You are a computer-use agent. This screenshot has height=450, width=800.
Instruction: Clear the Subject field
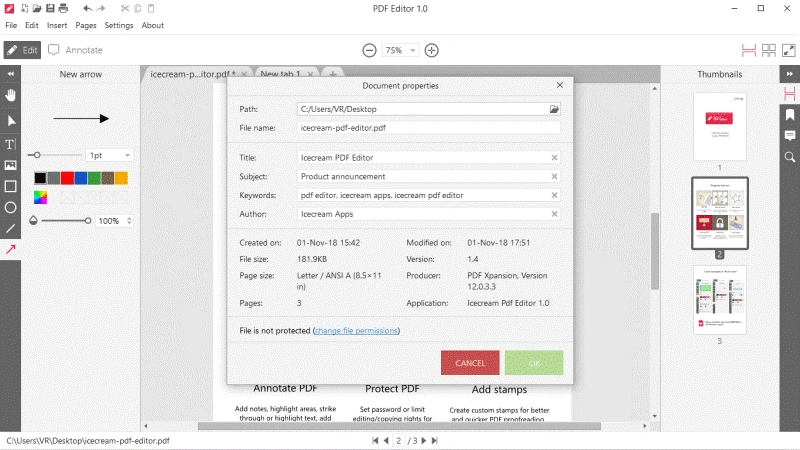(554, 177)
